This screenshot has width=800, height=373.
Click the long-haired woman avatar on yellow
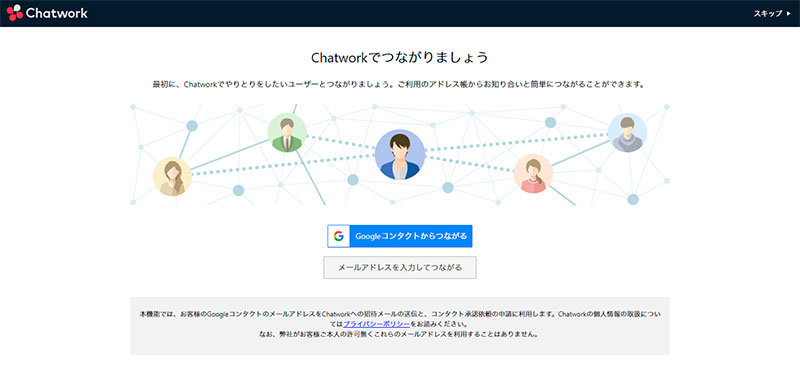click(x=172, y=177)
